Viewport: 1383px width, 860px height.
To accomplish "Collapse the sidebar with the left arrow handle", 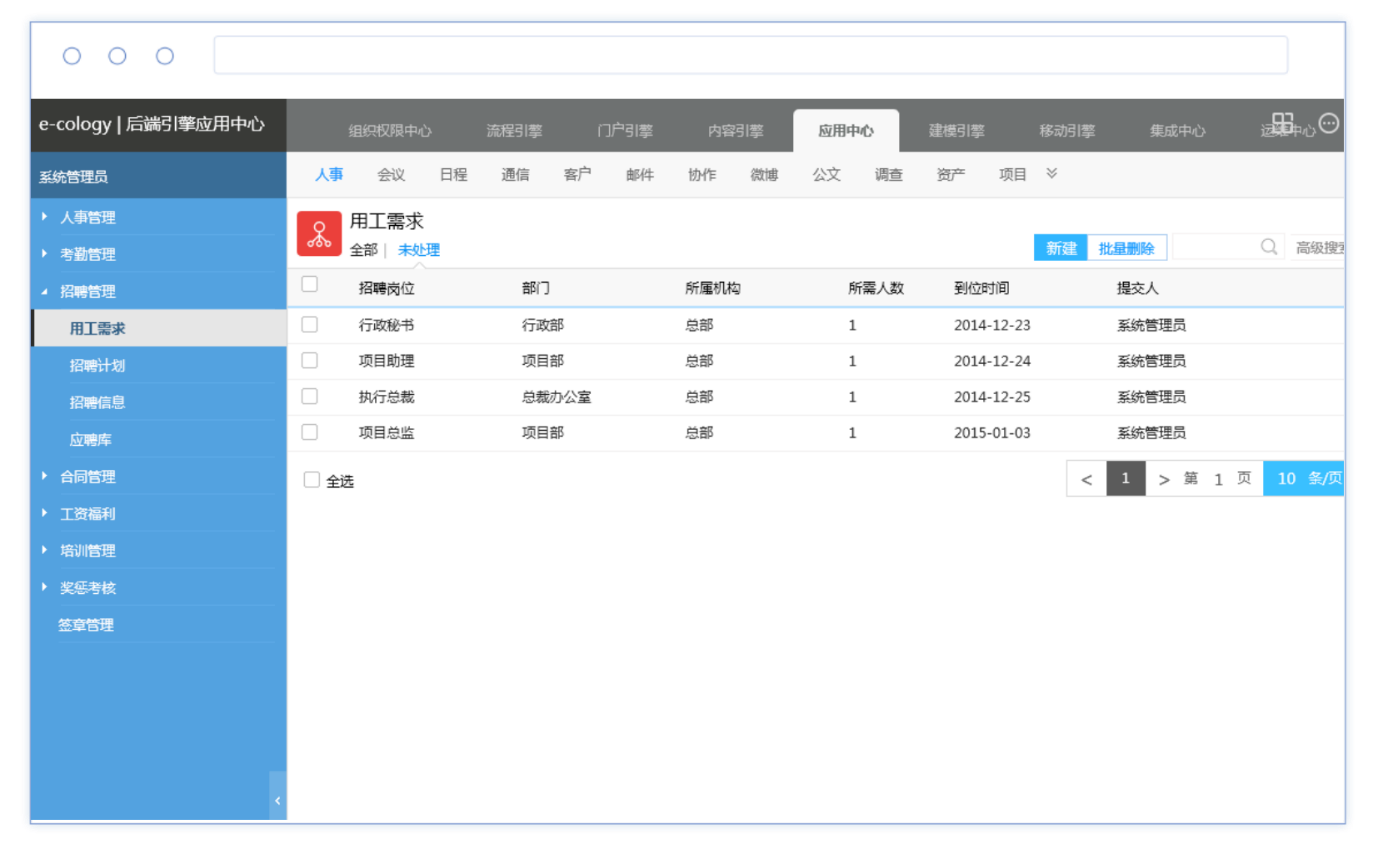I will pyautogui.click(x=277, y=799).
